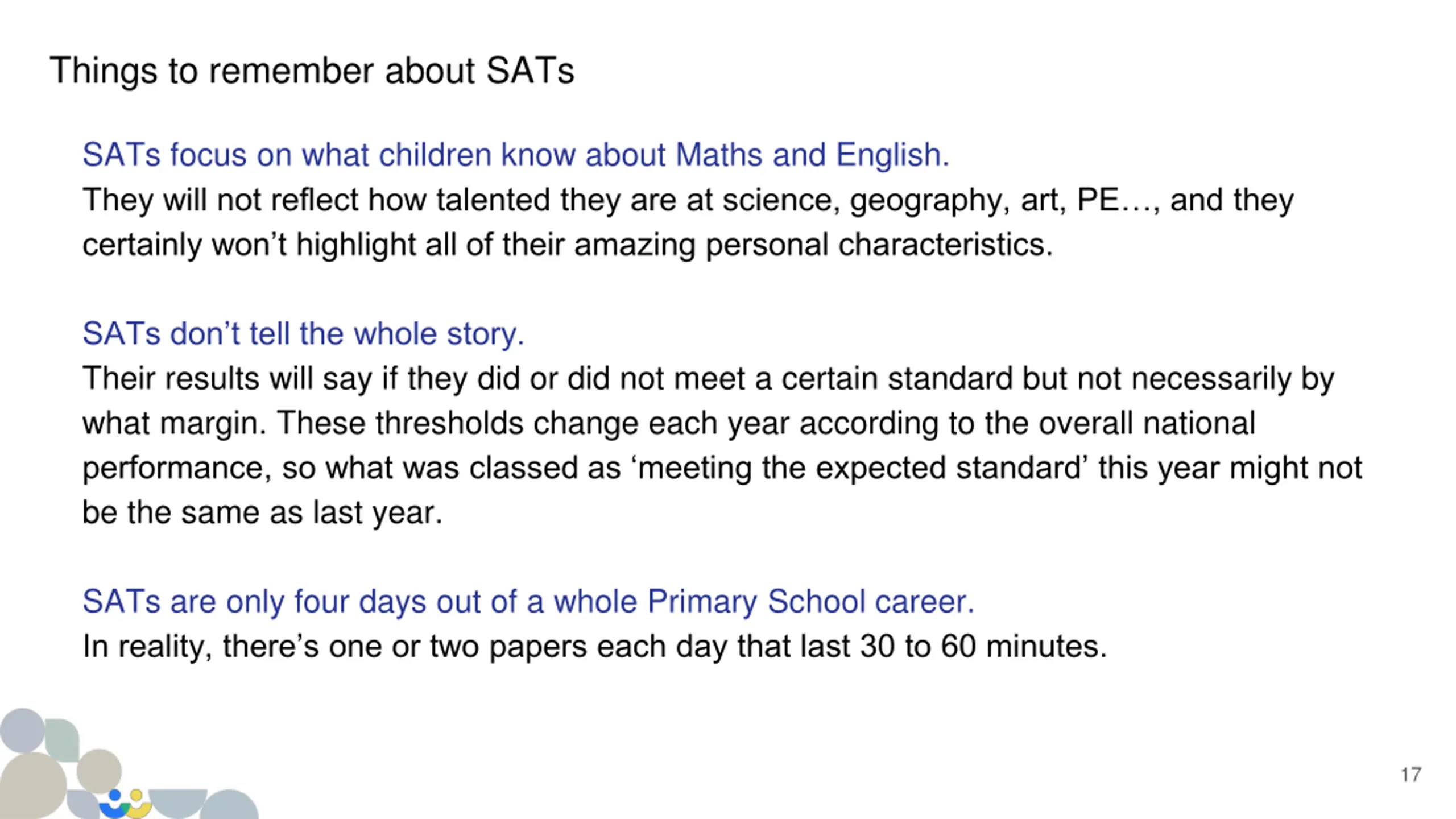This screenshot has width=1456, height=819.
Task: Select the word 'English' in first blue heading
Action: [x=892, y=155]
